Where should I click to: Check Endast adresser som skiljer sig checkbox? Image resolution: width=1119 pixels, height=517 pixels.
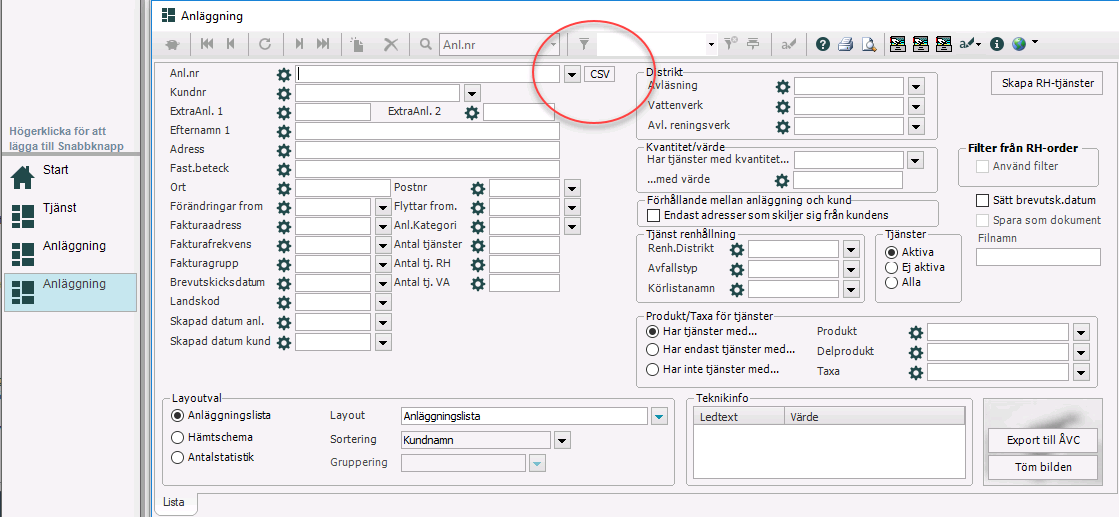point(654,214)
